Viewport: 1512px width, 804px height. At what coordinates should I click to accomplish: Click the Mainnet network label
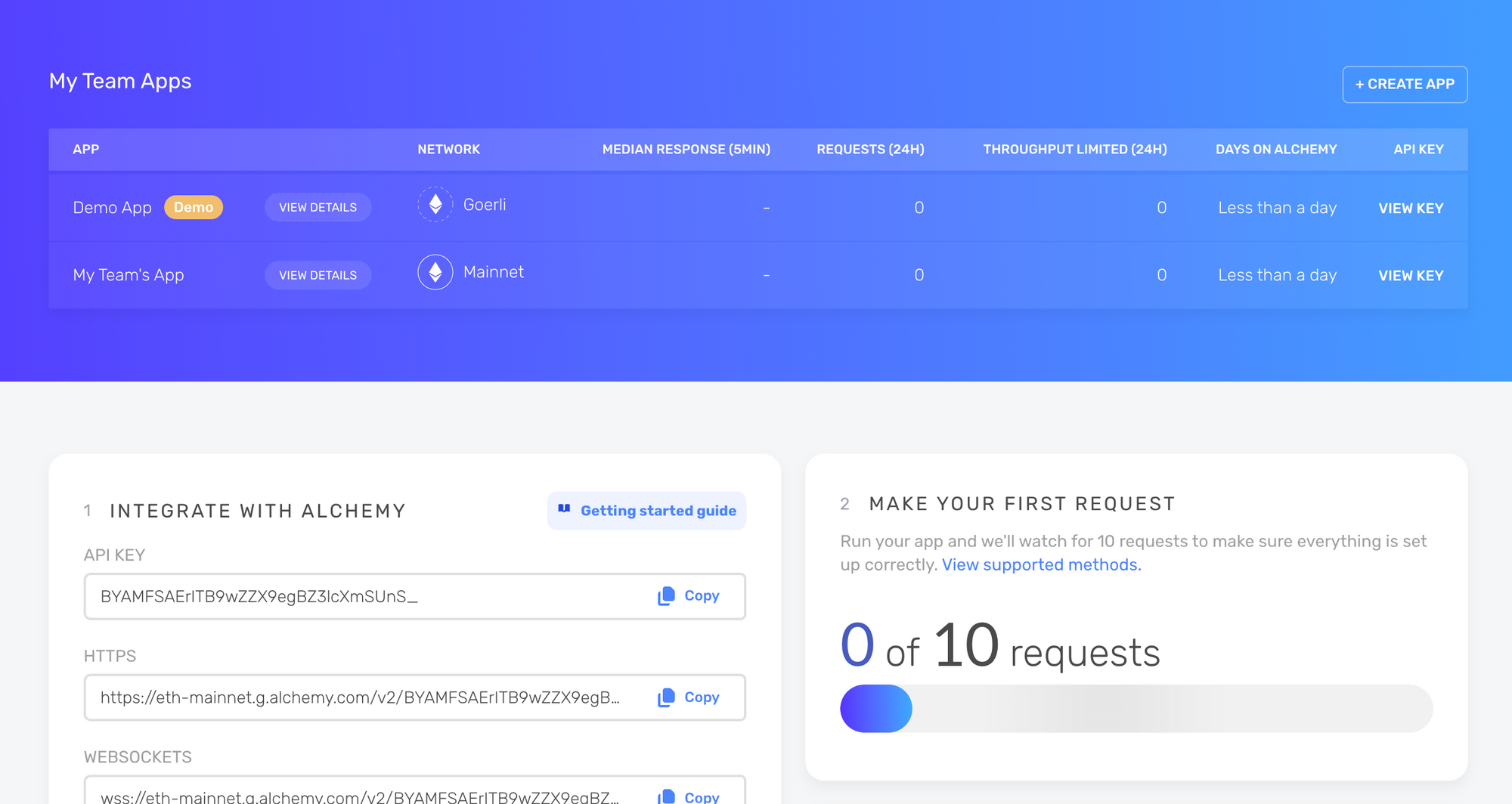(x=494, y=272)
